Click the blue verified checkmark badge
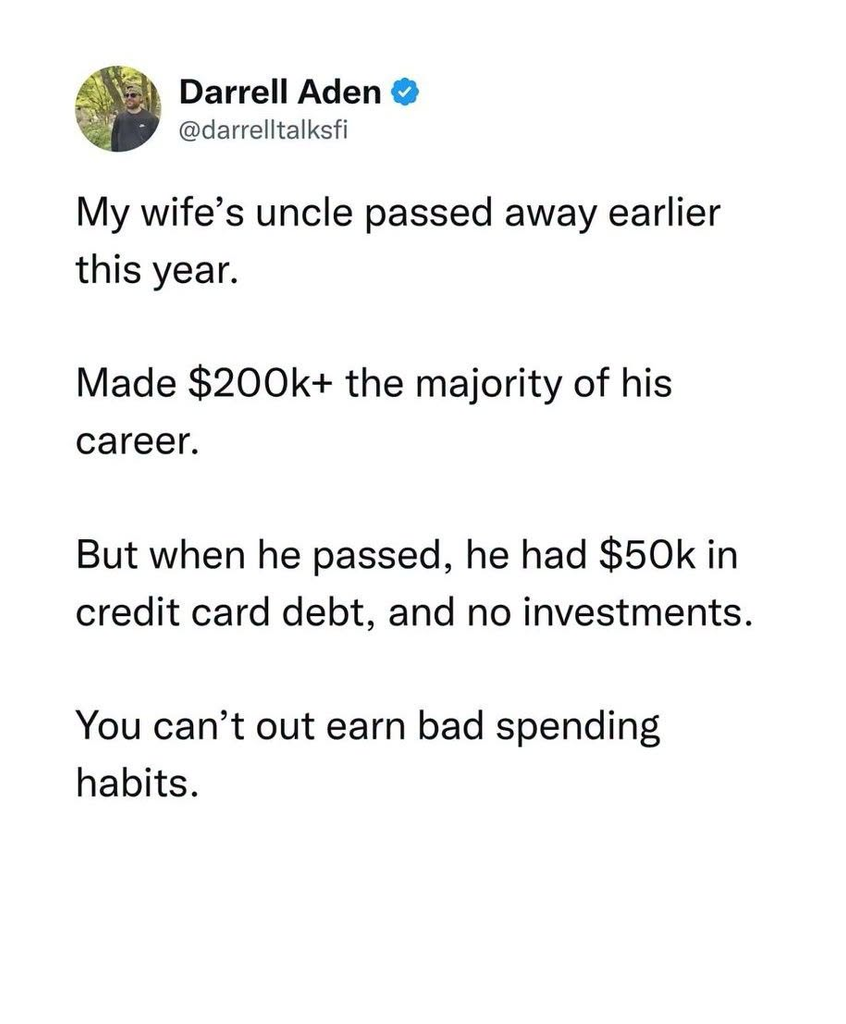This screenshot has width=846, height=1024. tap(404, 93)
